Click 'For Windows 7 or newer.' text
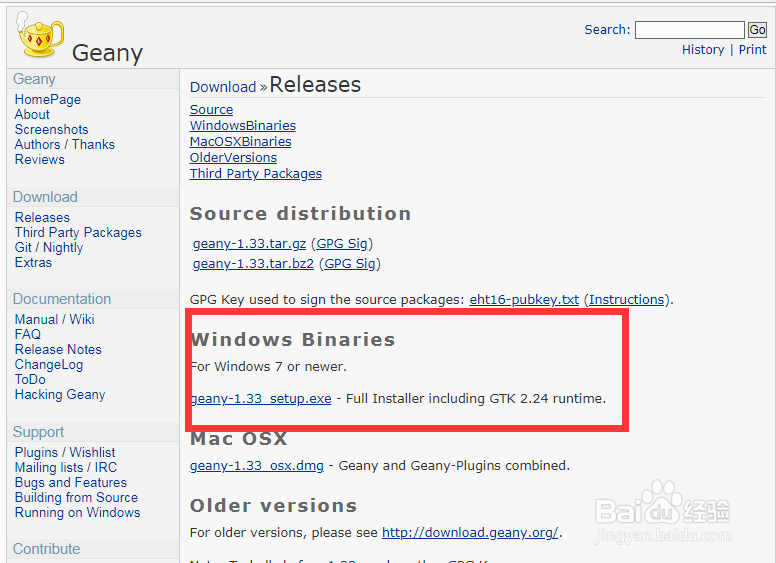 click(x=269, y=367)
